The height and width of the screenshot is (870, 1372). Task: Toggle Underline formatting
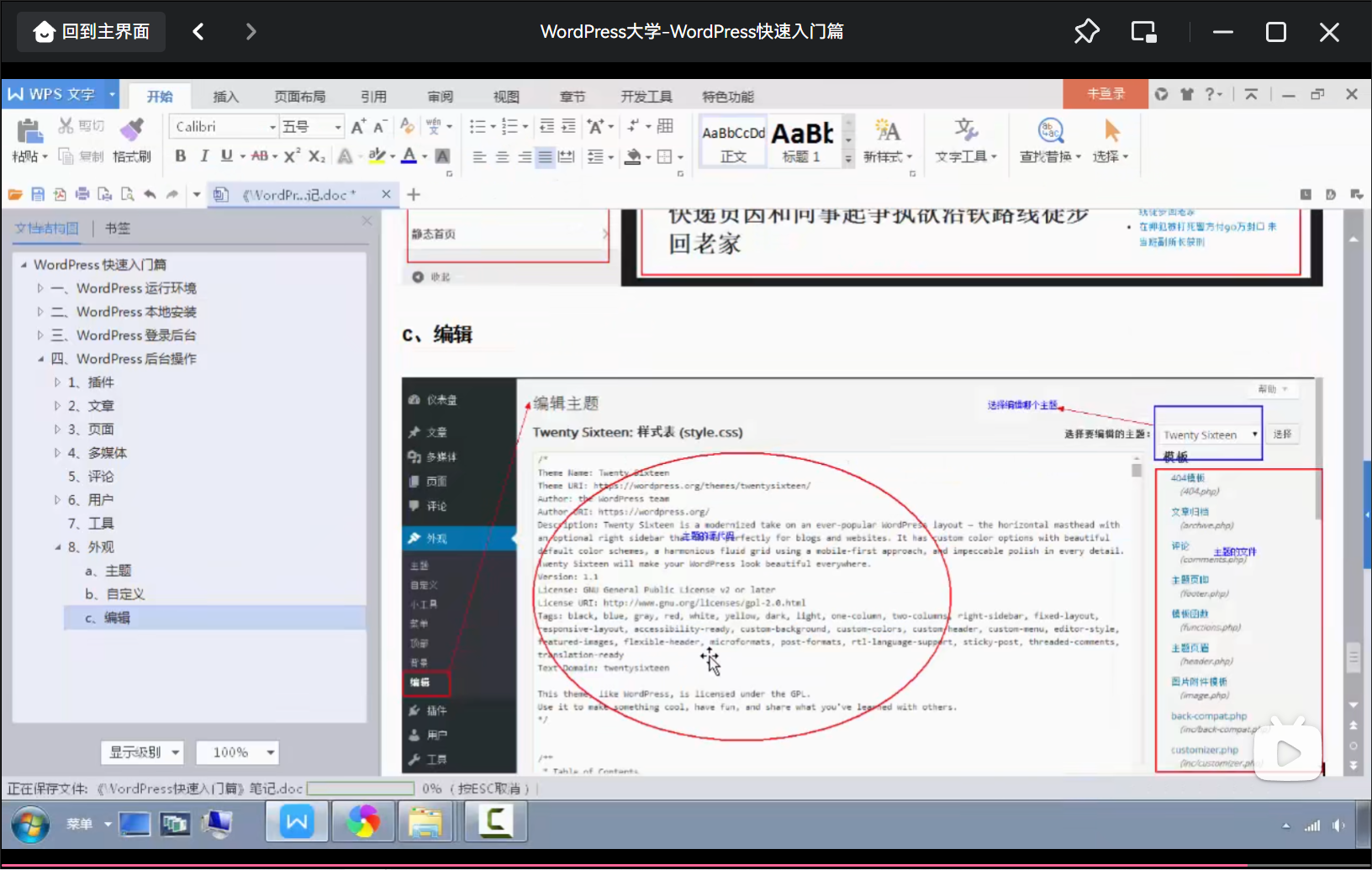tap(226, 156)
